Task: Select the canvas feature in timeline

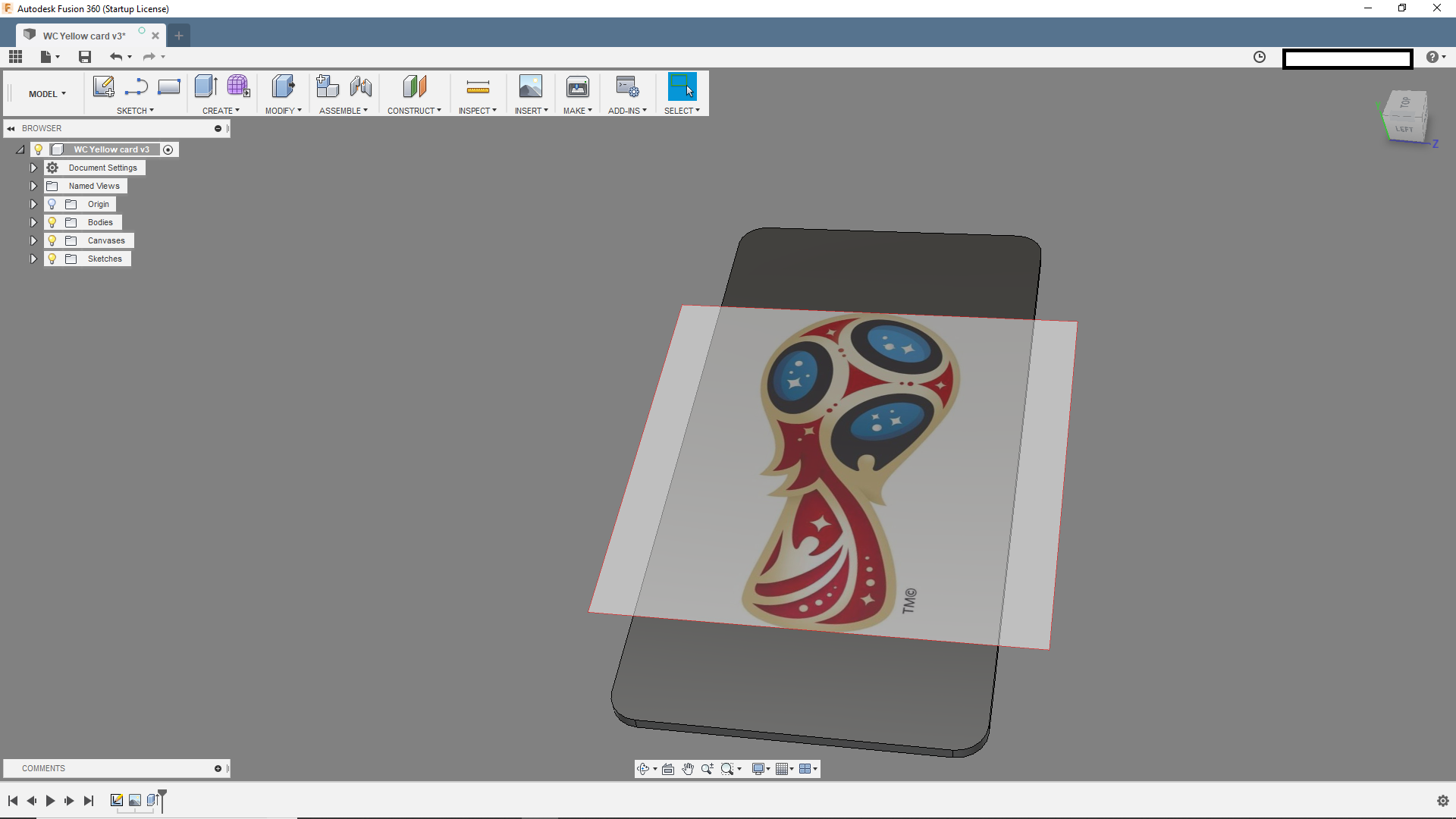Action: point(135,800)
